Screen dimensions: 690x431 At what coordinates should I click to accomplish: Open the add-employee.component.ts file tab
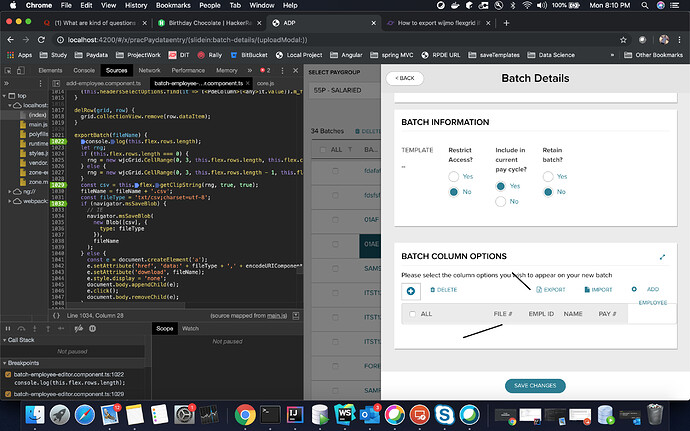coord(103,83)
